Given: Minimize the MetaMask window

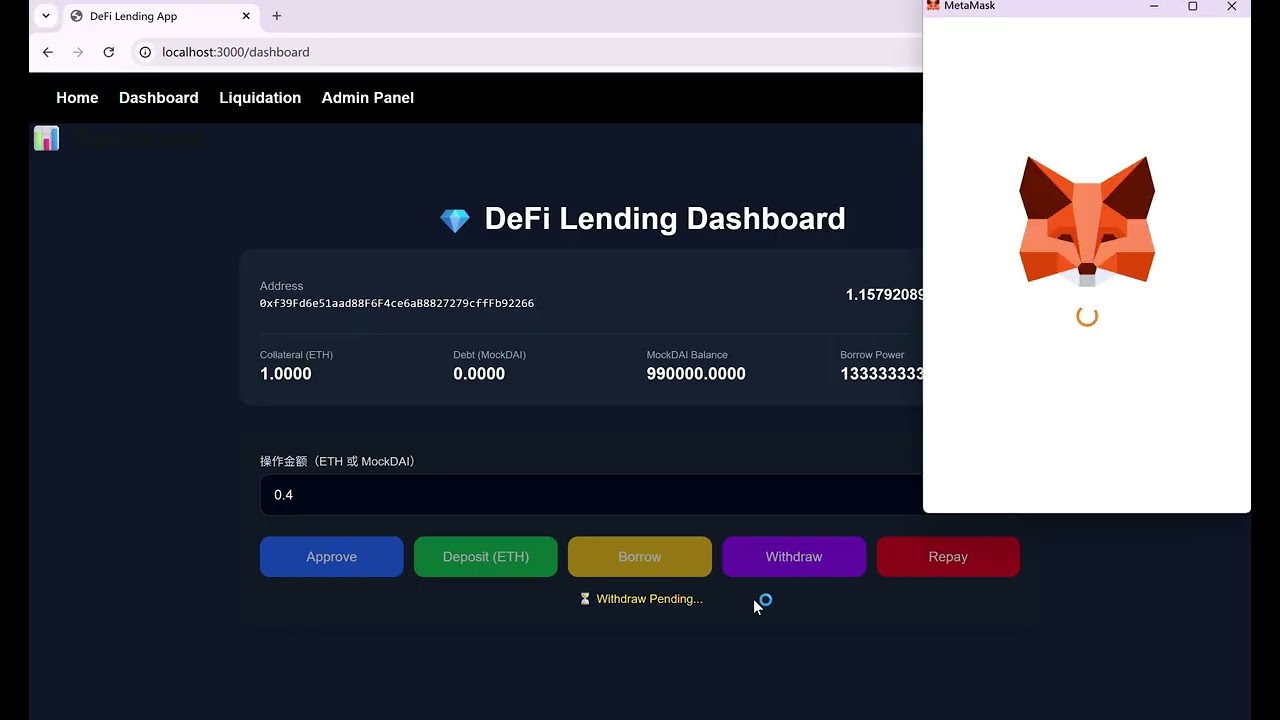Looking at the screenshot, I should (1154, 6).
